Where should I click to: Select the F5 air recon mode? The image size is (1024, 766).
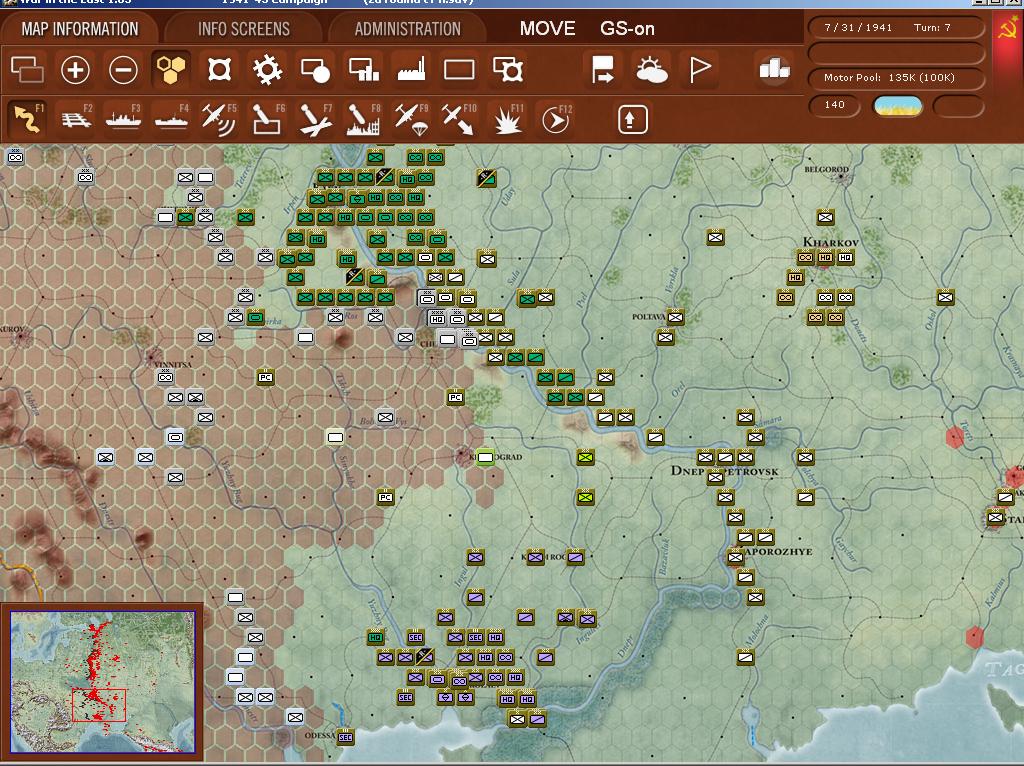219,119
